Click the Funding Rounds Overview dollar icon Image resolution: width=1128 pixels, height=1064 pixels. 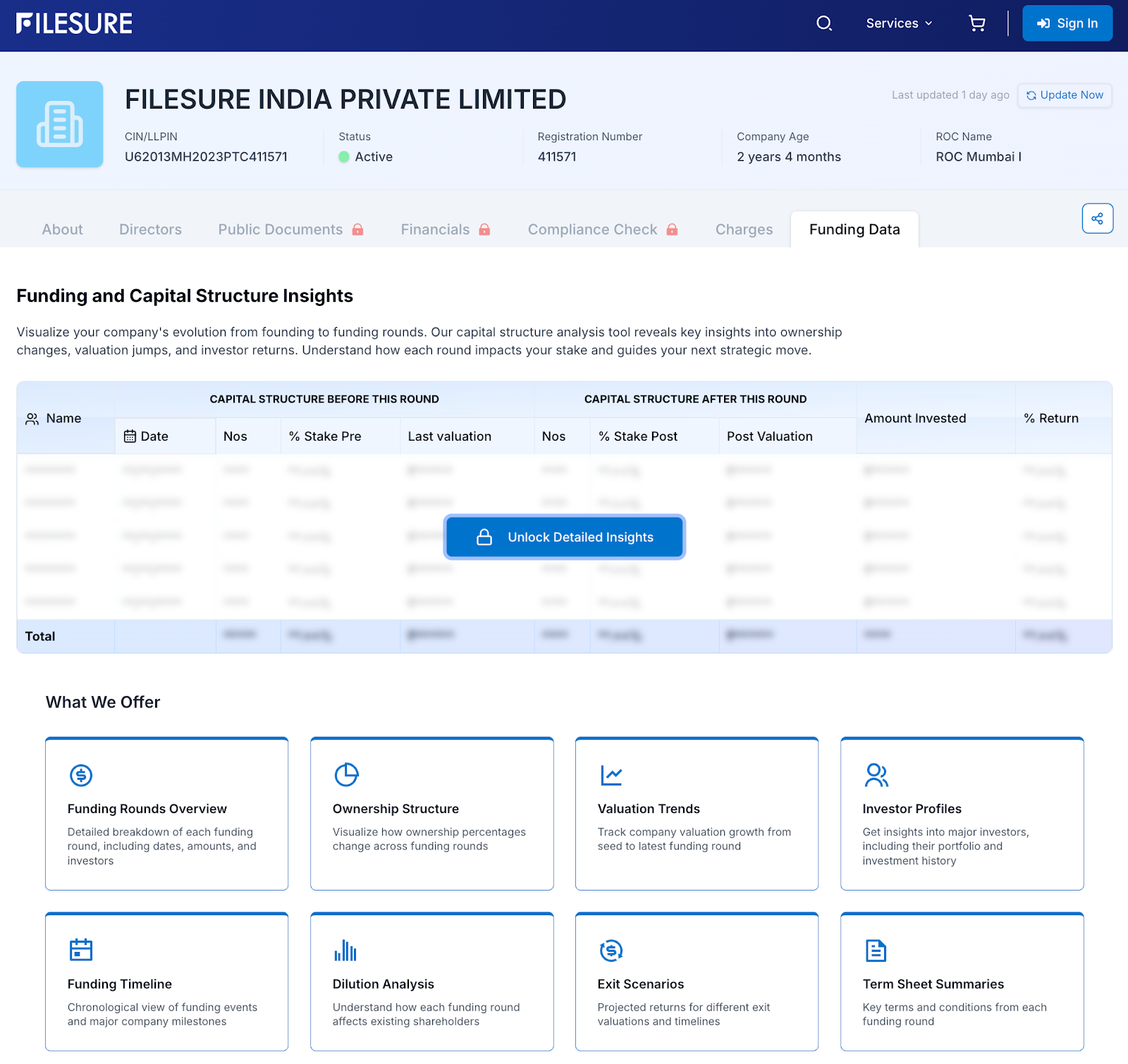click(x=81, y=775)
